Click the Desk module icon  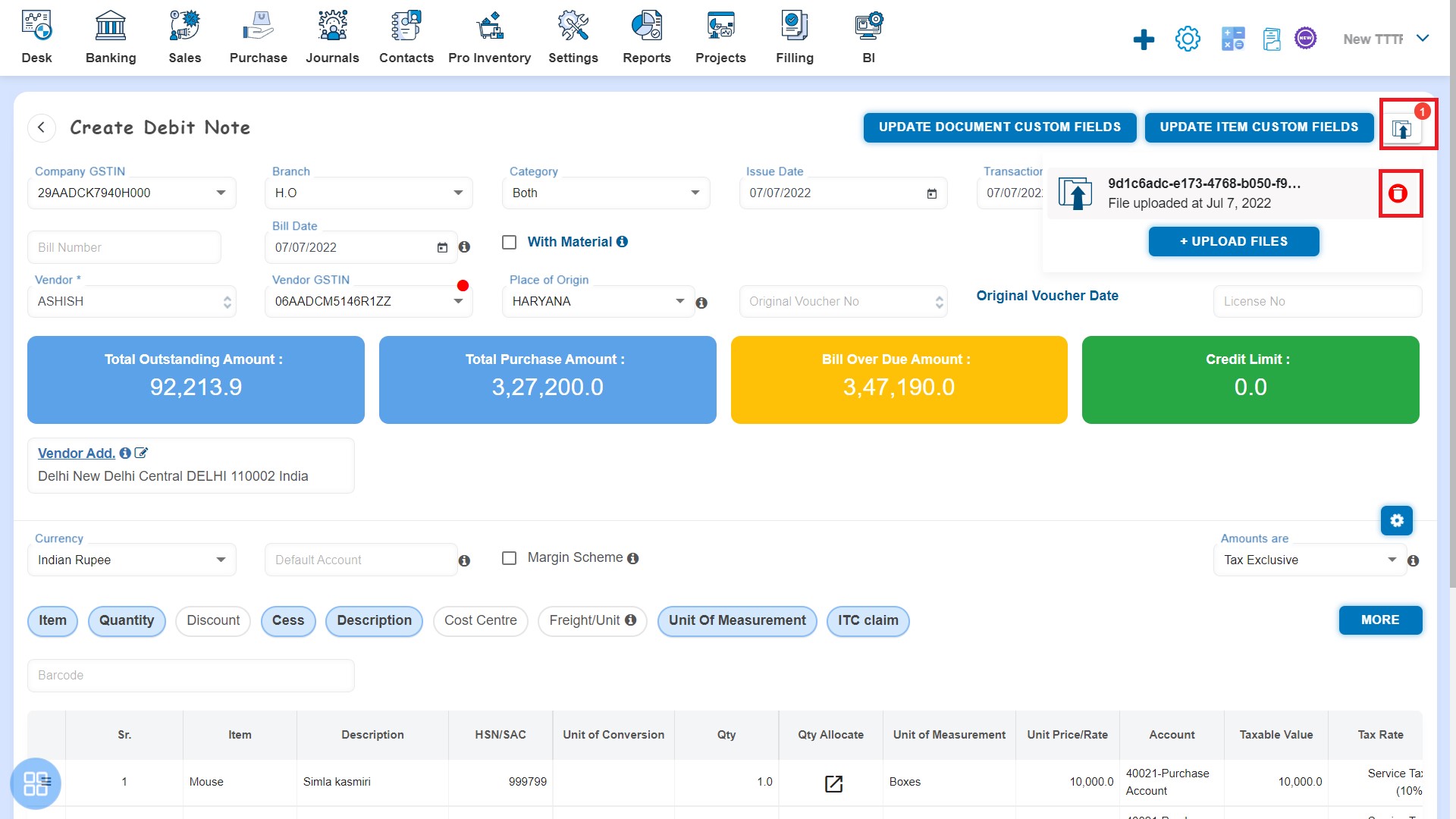36,26
